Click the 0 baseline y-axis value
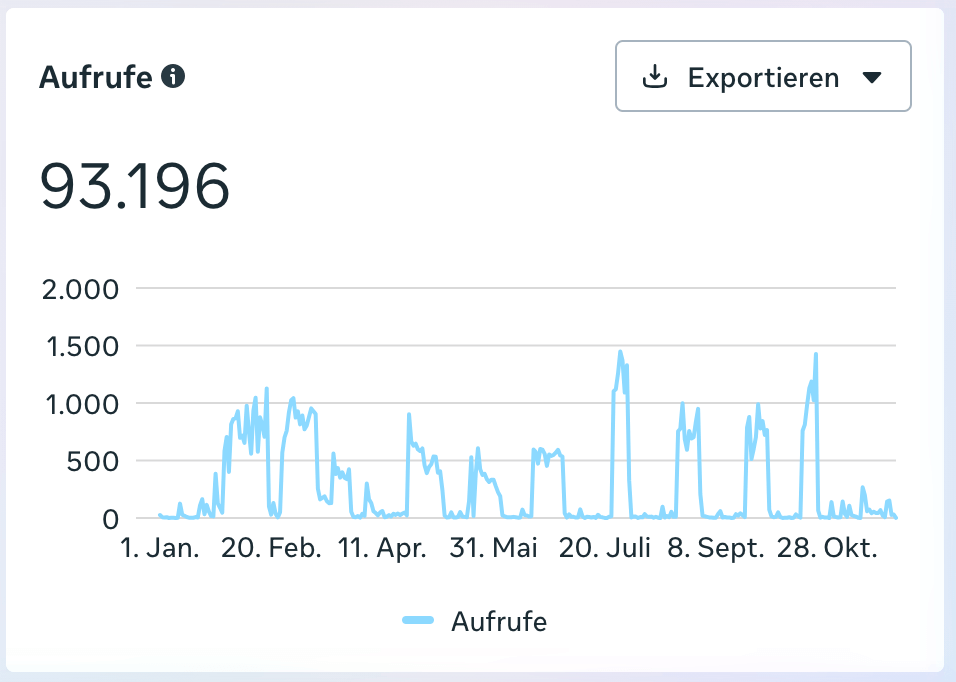 [111, 519]
